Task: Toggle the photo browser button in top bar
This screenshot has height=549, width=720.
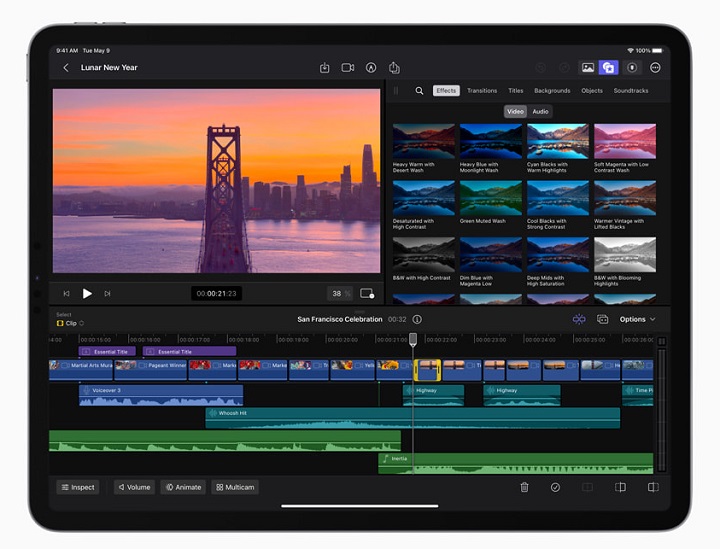Action: click(588, 67)
